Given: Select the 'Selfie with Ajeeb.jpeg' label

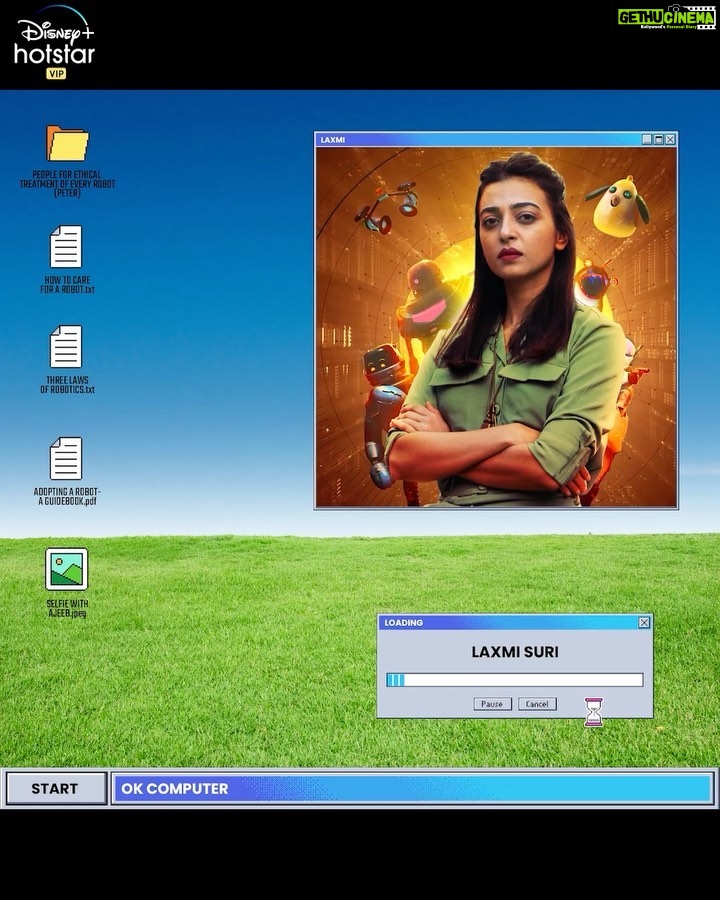Looking at the screenshot, I should (67, 608).
